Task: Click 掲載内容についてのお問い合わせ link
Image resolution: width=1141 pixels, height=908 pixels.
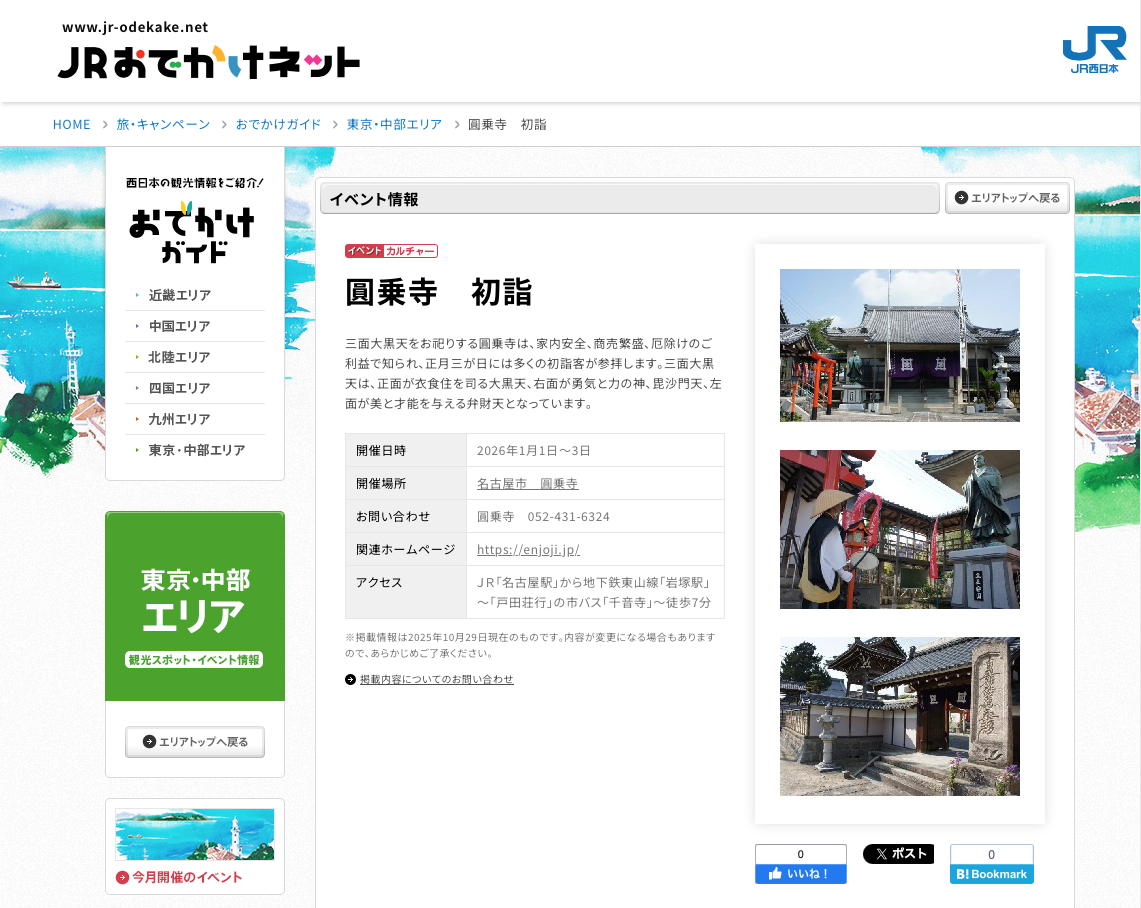Action: pyautogui.click(x=436, y=680)
